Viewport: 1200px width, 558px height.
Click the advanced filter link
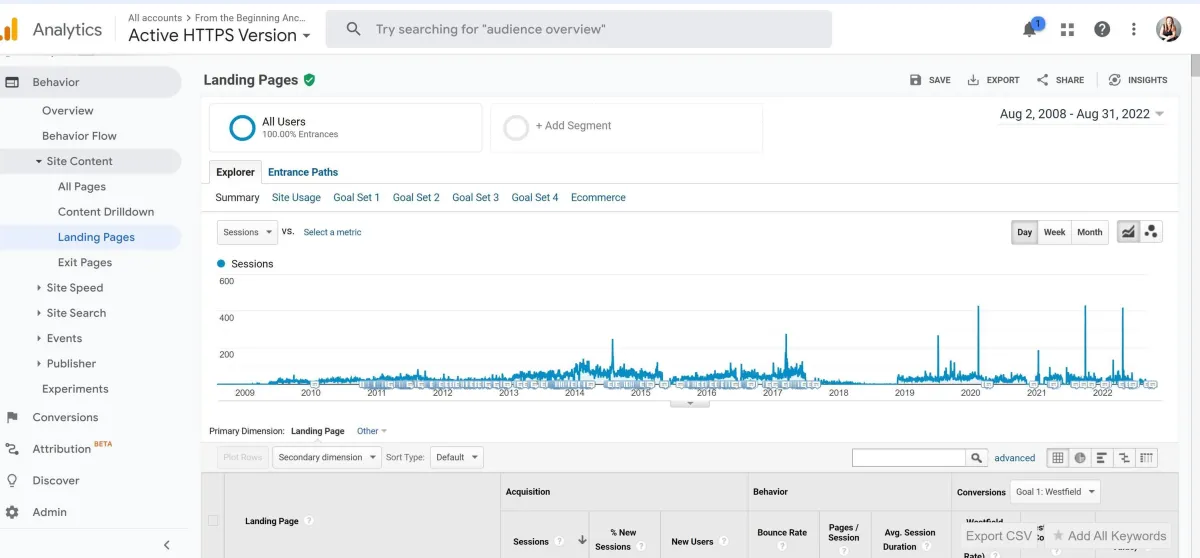(x=1014, y=458)
